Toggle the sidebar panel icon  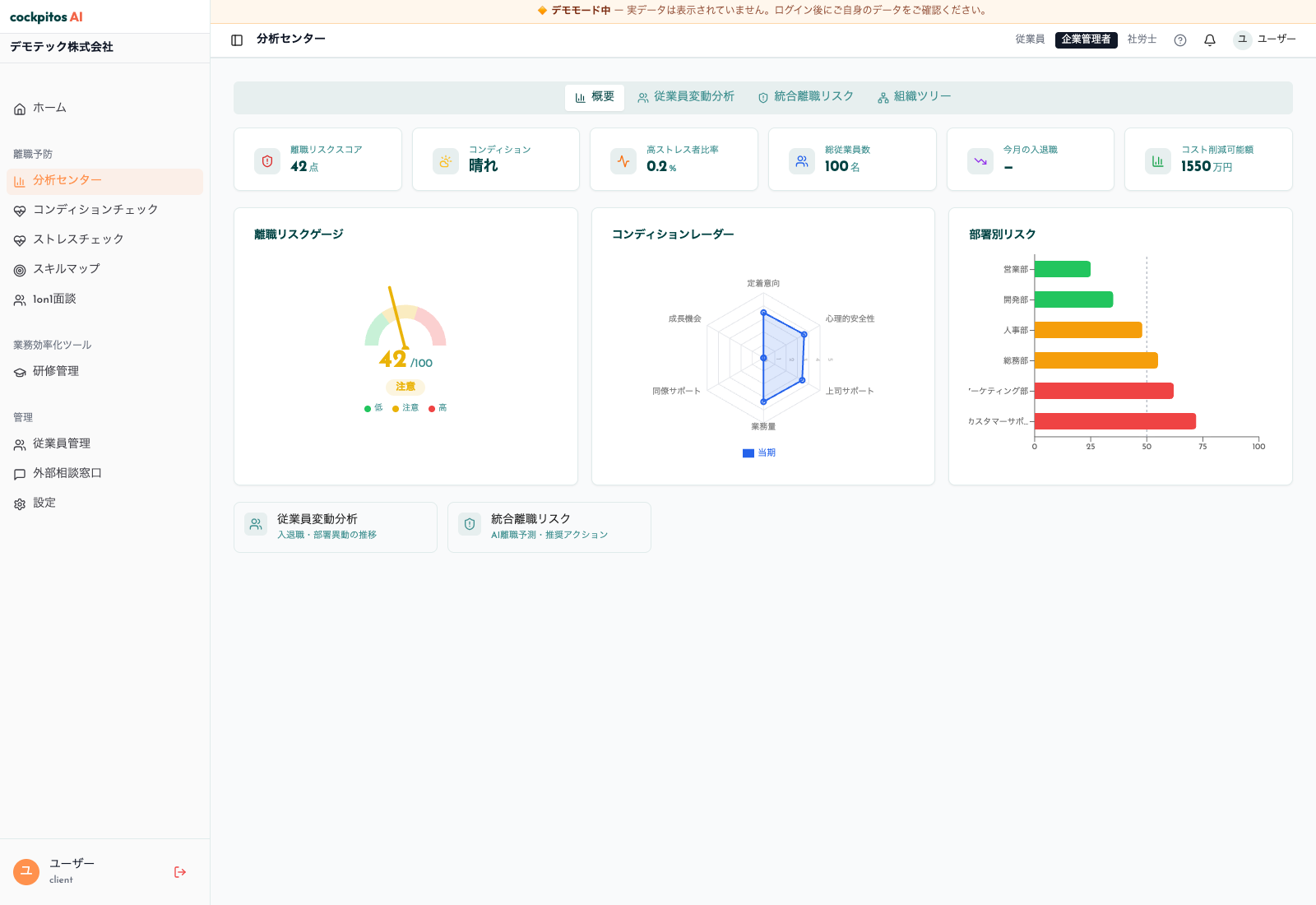(x=237, y=40)
